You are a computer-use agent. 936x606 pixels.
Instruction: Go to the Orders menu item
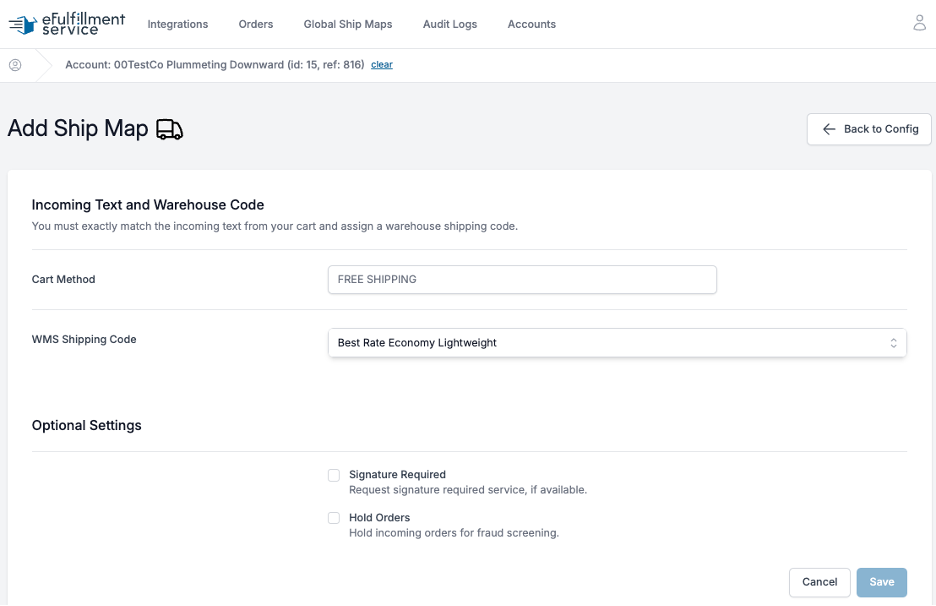click(x=255, y=24)
